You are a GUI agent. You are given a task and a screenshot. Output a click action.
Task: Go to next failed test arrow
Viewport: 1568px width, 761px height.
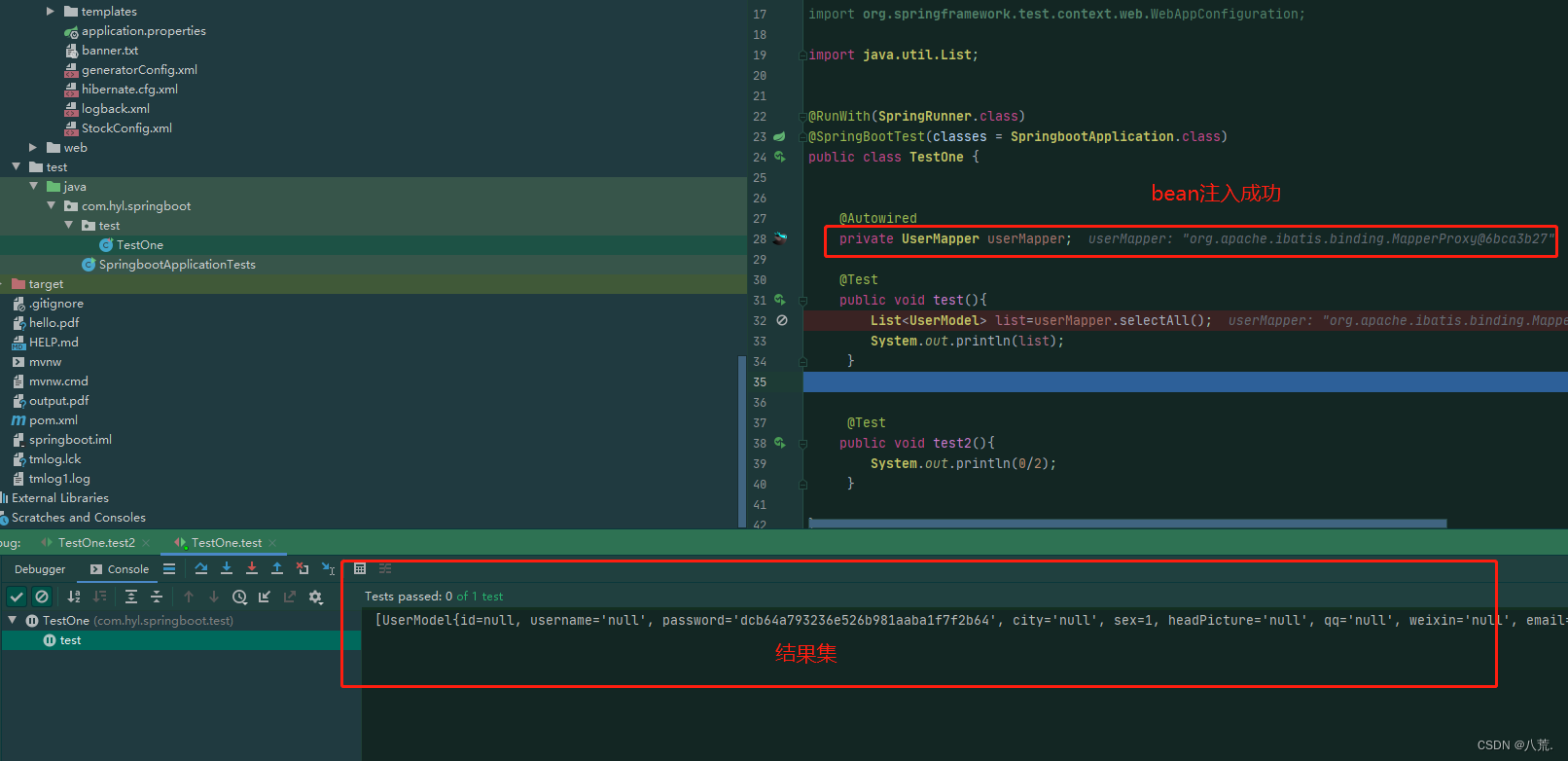pos(214,597)
